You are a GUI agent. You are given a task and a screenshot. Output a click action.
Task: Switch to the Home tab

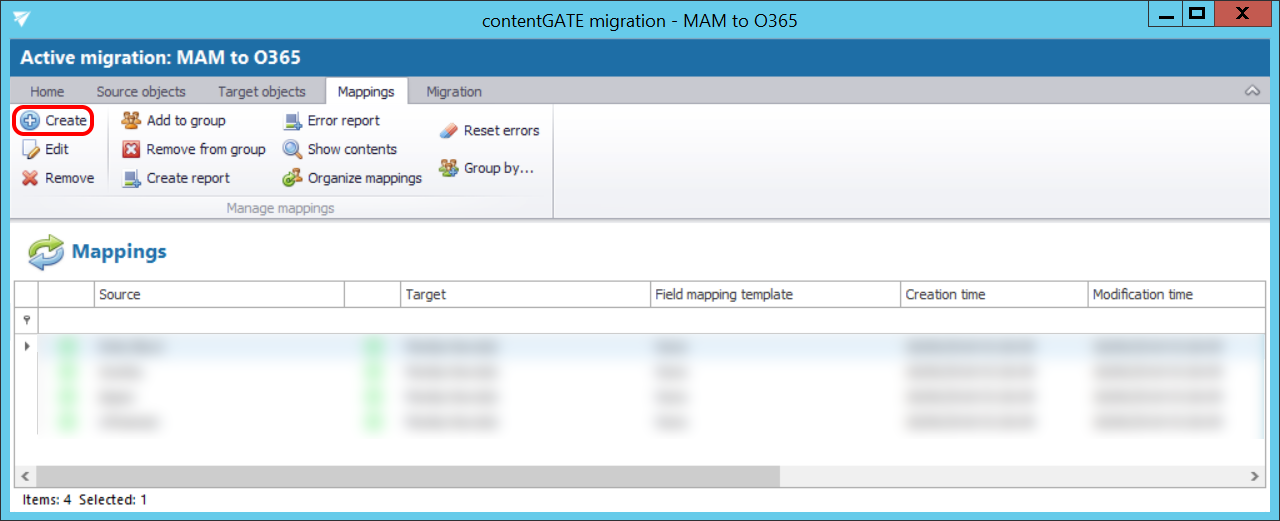pyautogui.click(x=47, y=91)
